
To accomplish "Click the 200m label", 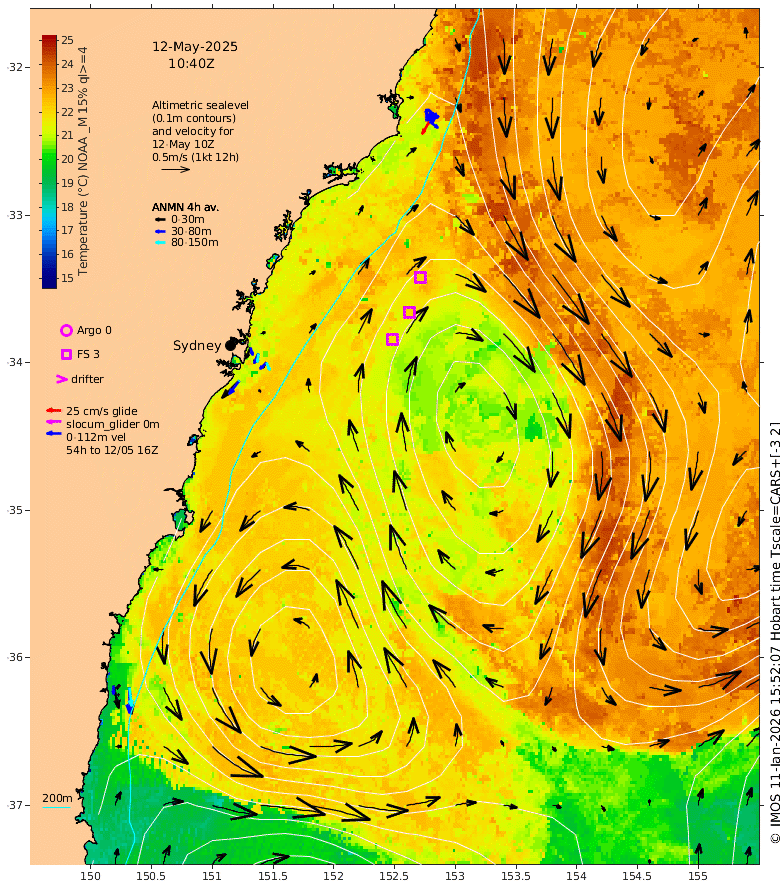I will (57, 798).
